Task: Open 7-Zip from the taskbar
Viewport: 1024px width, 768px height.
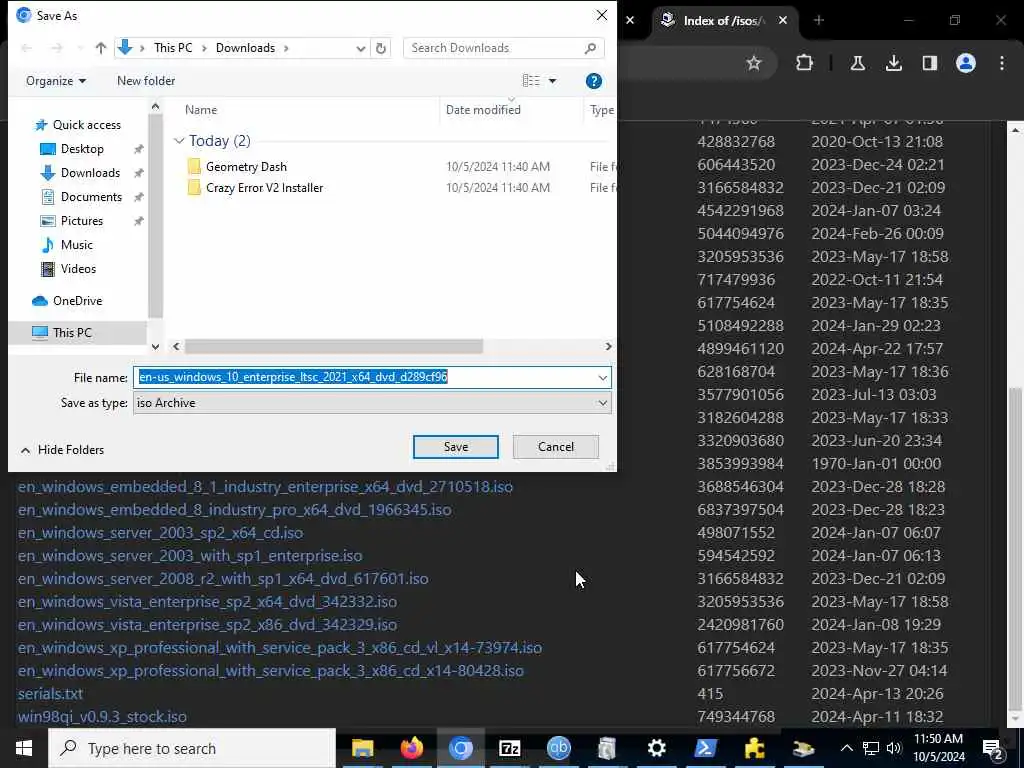Action: pos(509,748)
